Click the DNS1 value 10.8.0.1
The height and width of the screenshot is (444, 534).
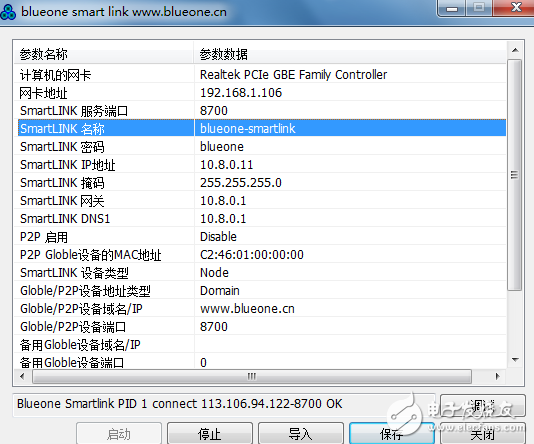pyautogui.click(x=223, y=219)
